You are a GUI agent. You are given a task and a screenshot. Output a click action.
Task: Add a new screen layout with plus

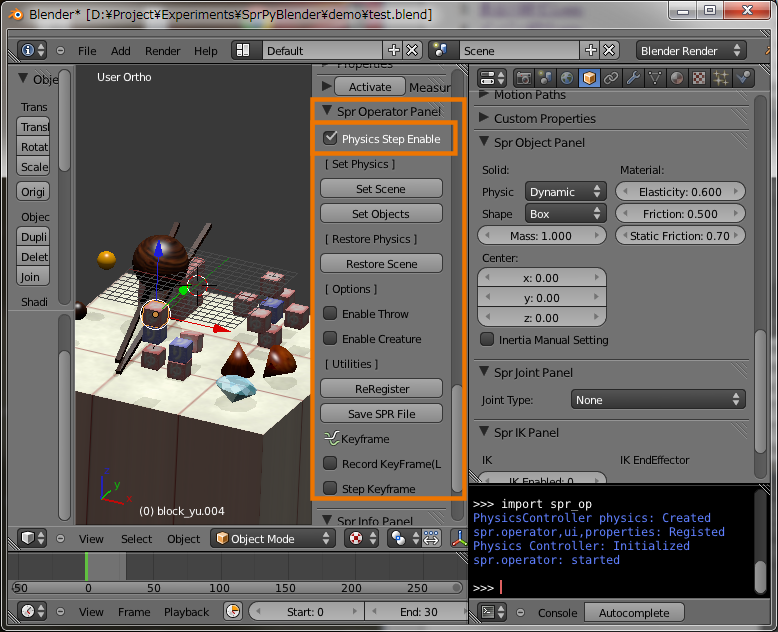393,50
